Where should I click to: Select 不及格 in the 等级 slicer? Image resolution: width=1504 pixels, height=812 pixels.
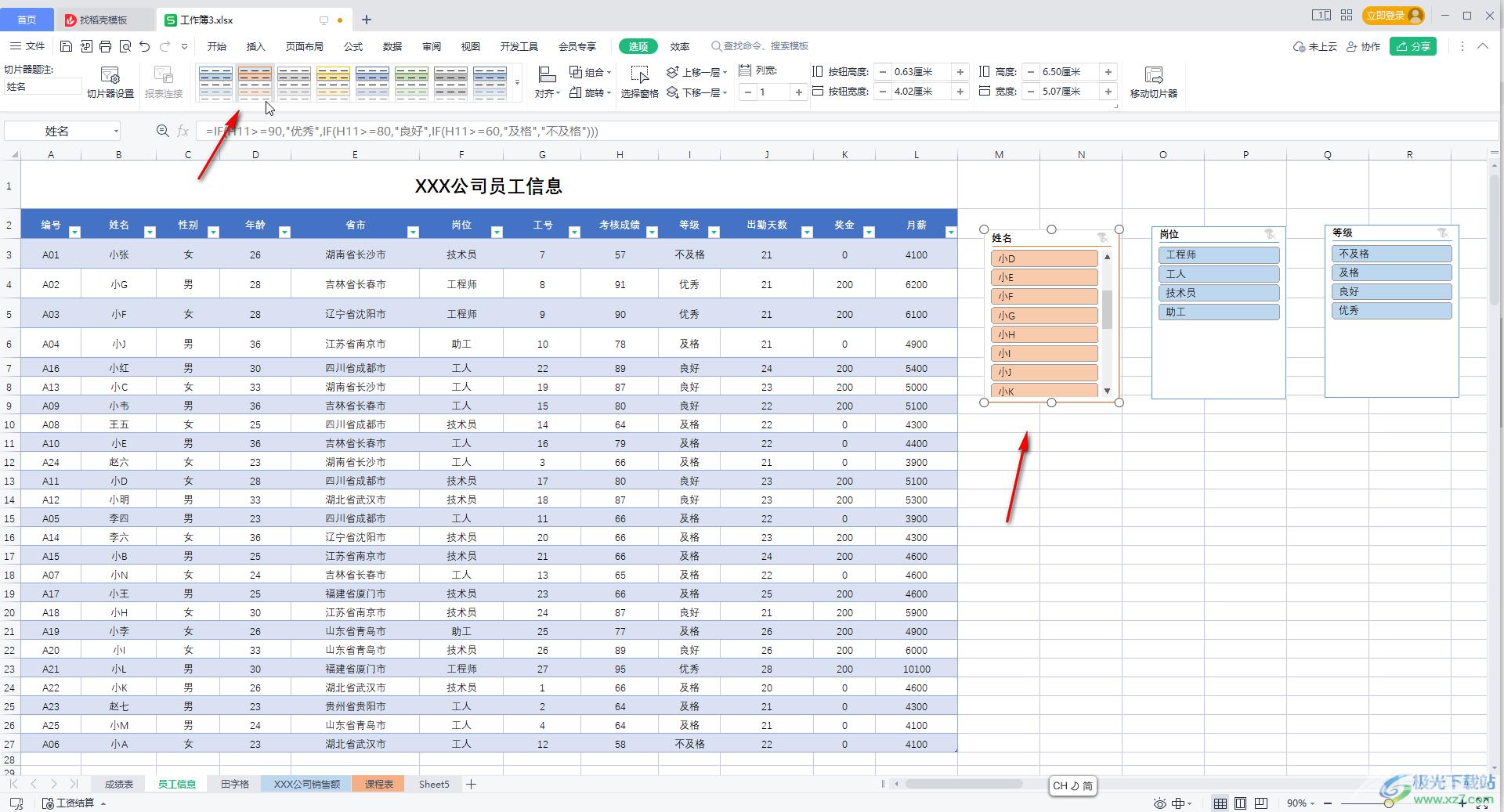click(1391, 254)
